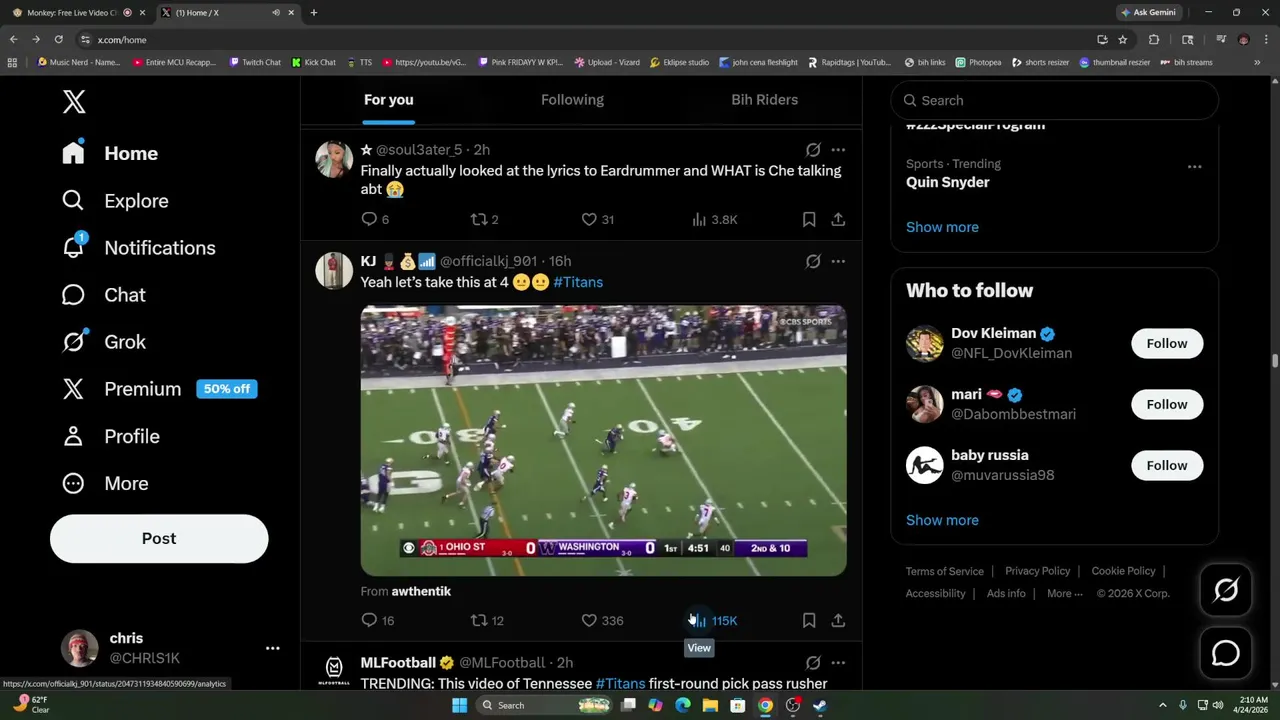Like the soul3ater_5 post
1280x720 pixels.
[x=597, y=219]
